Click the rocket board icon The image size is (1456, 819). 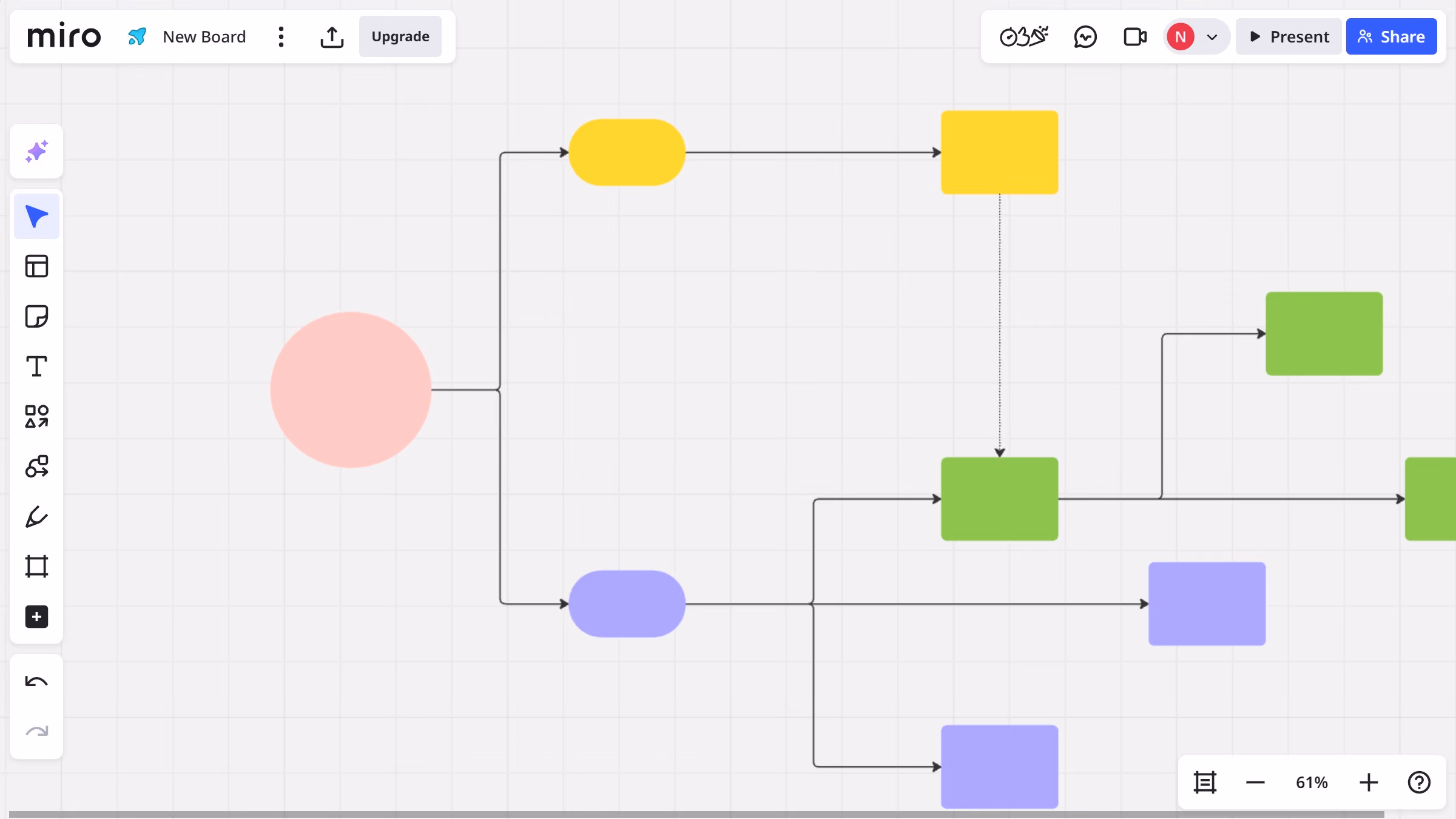[x=137, y=36]
